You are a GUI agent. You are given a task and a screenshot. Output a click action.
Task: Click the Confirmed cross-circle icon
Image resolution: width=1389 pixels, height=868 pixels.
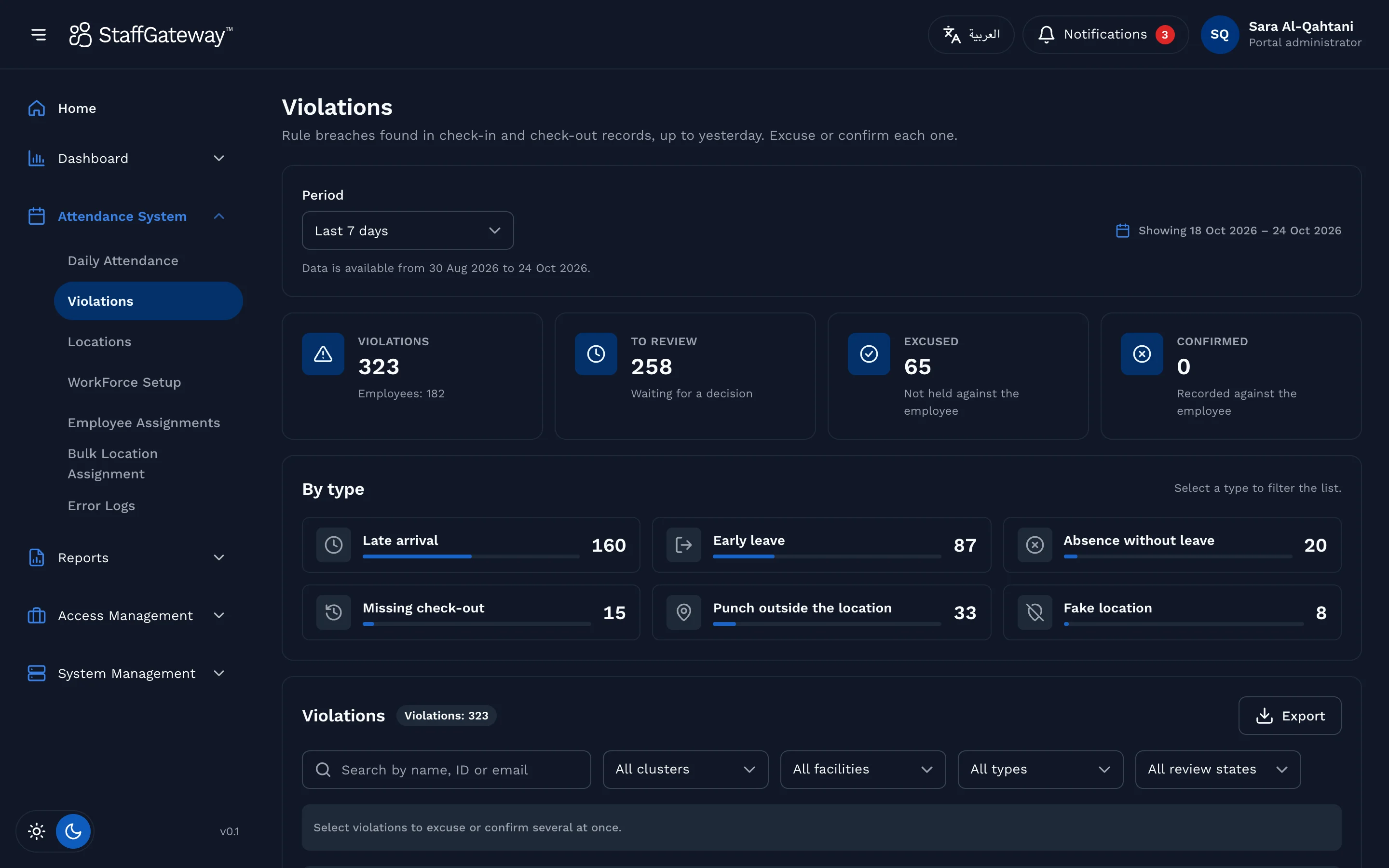(1142, 353)
